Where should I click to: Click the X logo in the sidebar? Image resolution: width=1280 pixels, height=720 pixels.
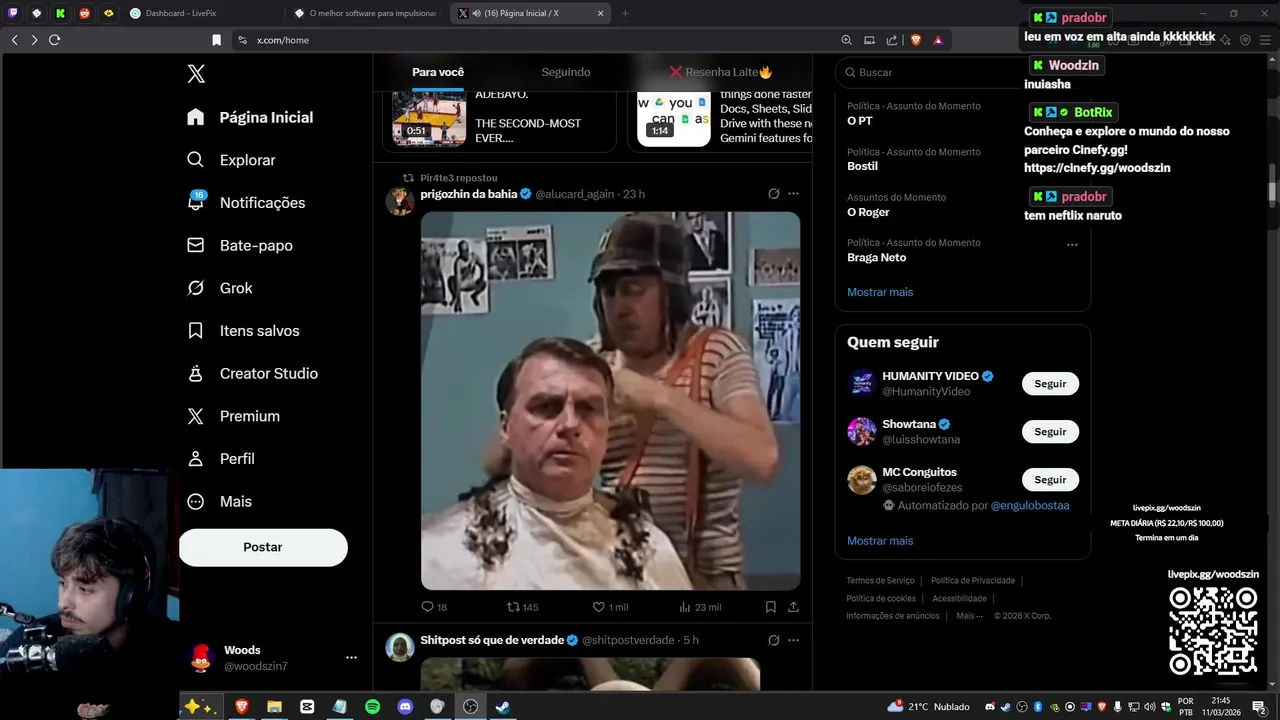(196, 73)
